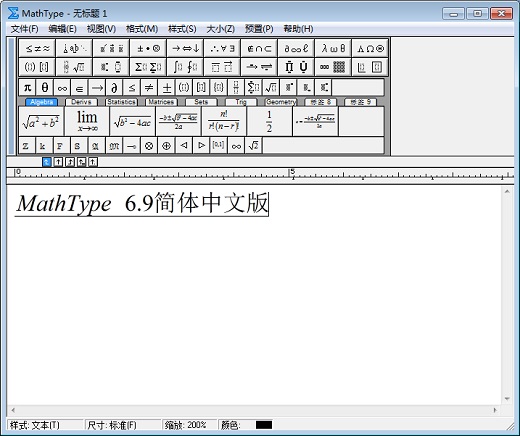Insert infinity symbol next to theta
The width and height of the screenshot is (520, 436).
pos(62,88)
